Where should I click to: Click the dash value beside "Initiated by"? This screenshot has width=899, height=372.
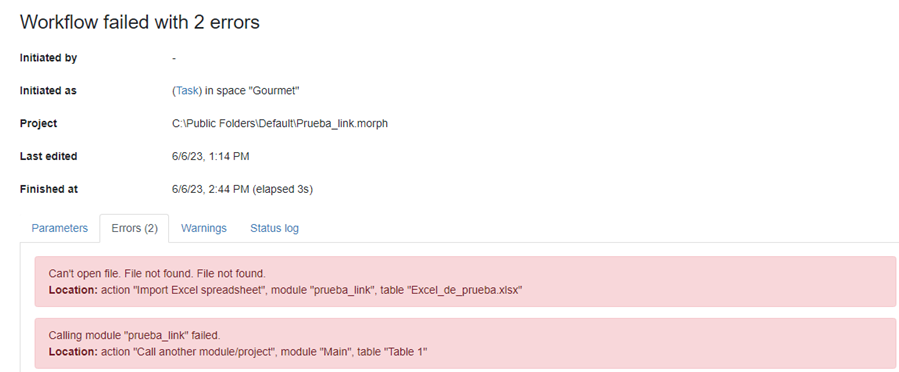coord(174,58)
